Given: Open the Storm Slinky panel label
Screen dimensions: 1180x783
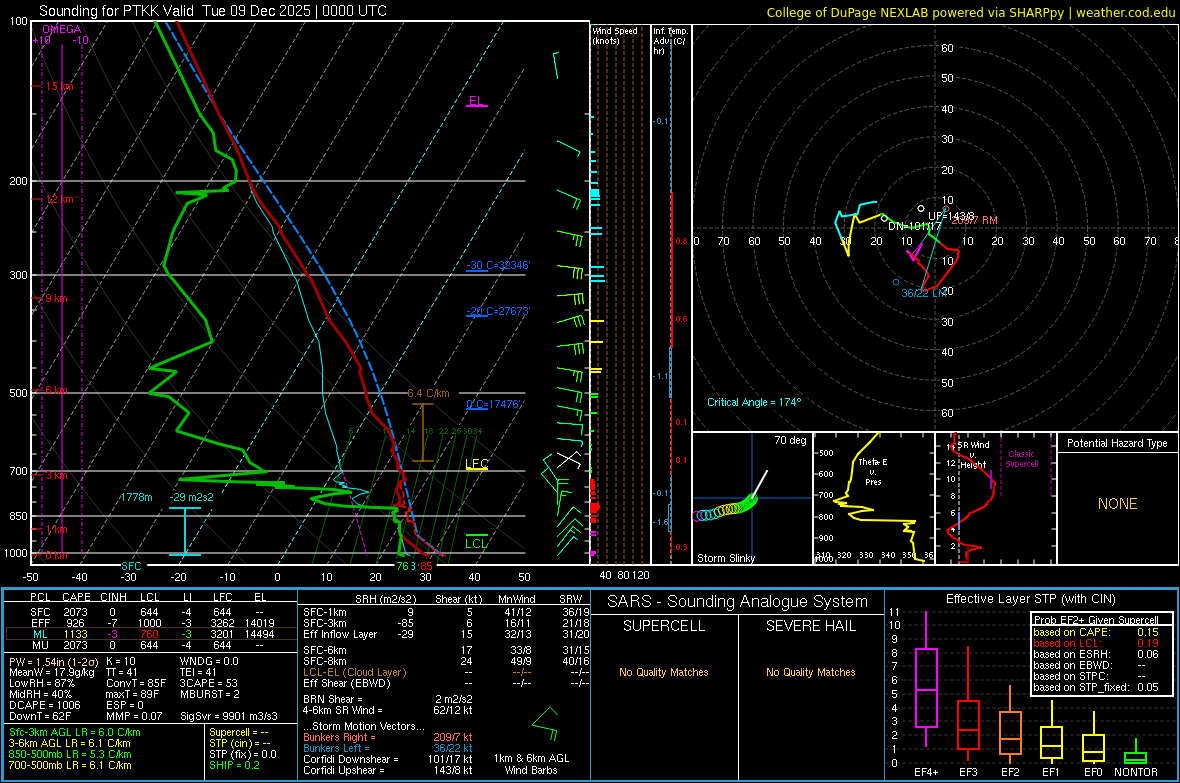Looking at the screenshot, I should click(x=725, y=558).
